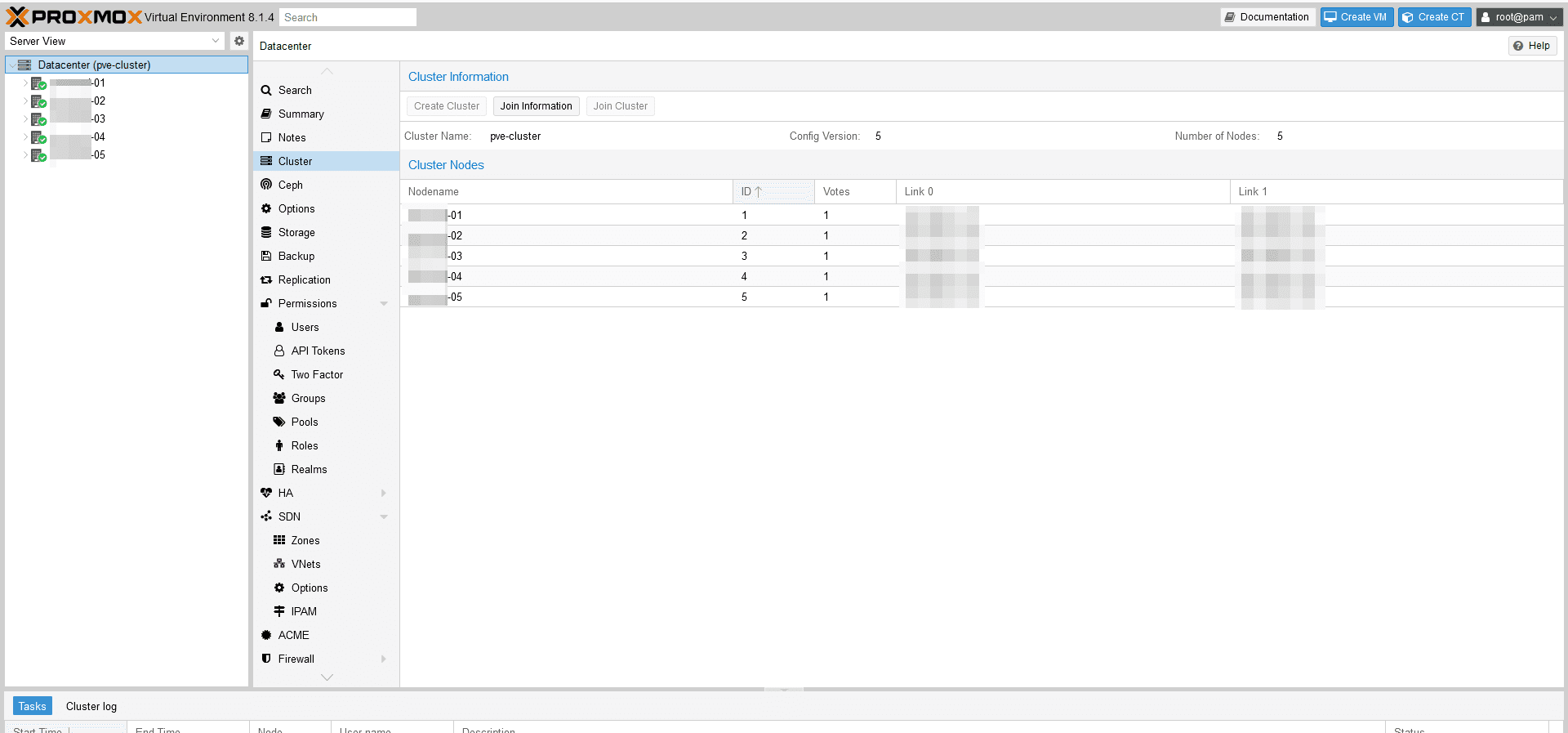Click the Create CT button
The height and width of the screenshot is (733, 1568).
[1435, 17]
